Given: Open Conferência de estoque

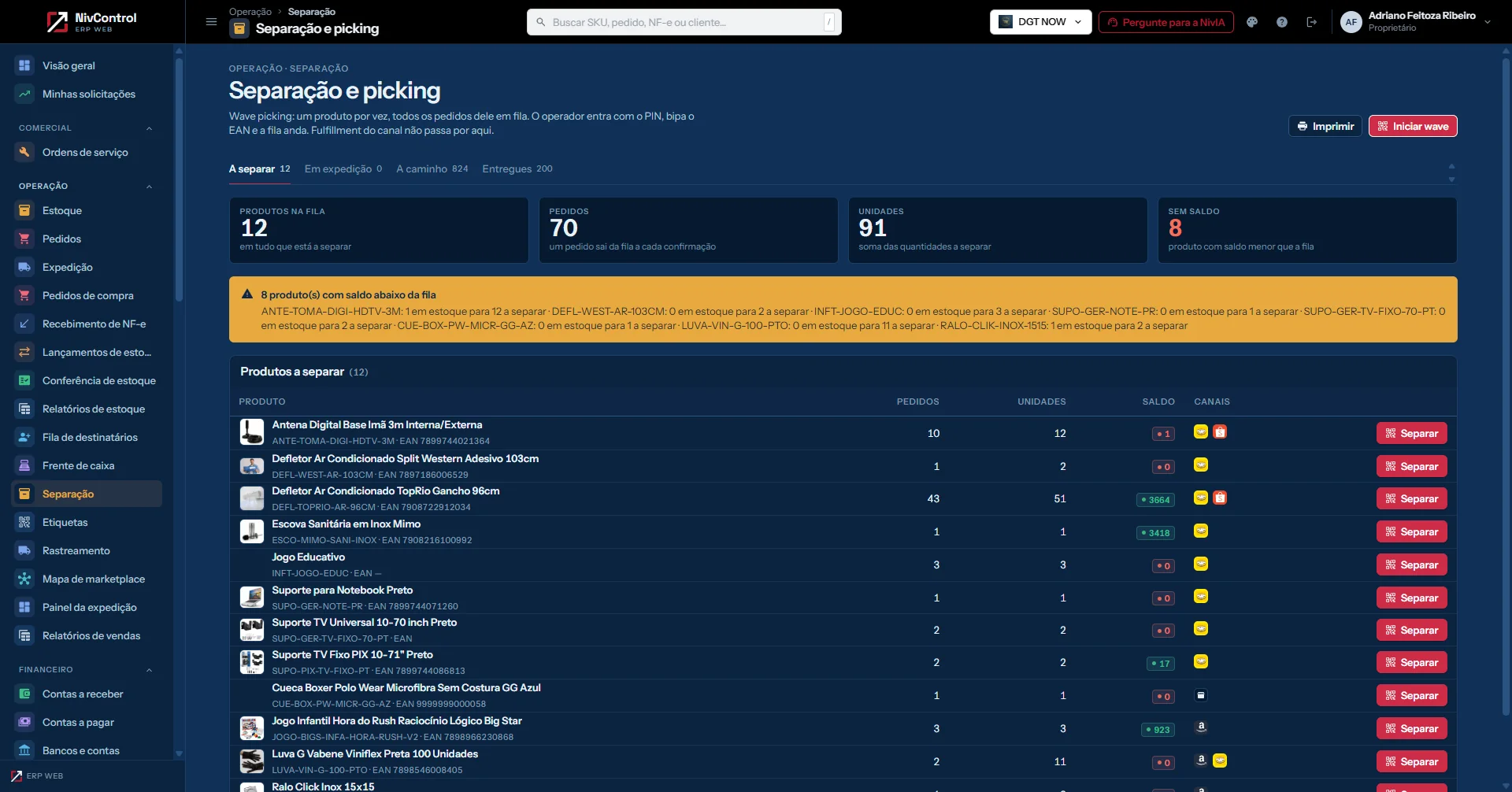Looking at the screenshot, I should click(87, 380).
